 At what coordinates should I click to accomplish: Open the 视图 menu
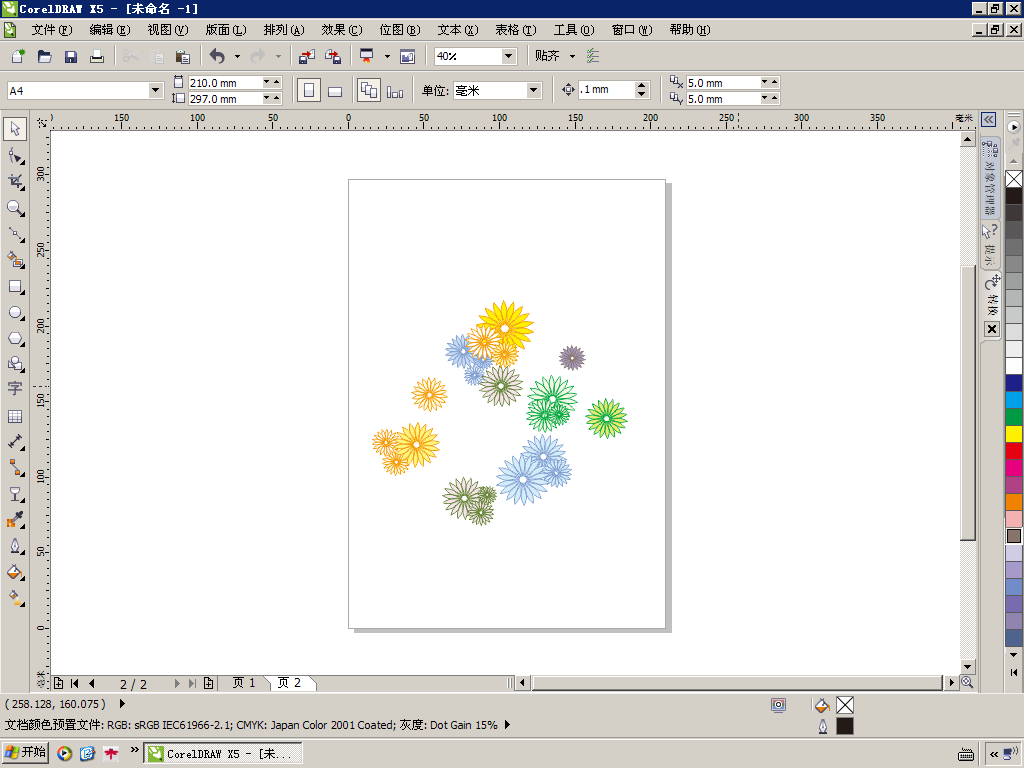pos(168,30)
